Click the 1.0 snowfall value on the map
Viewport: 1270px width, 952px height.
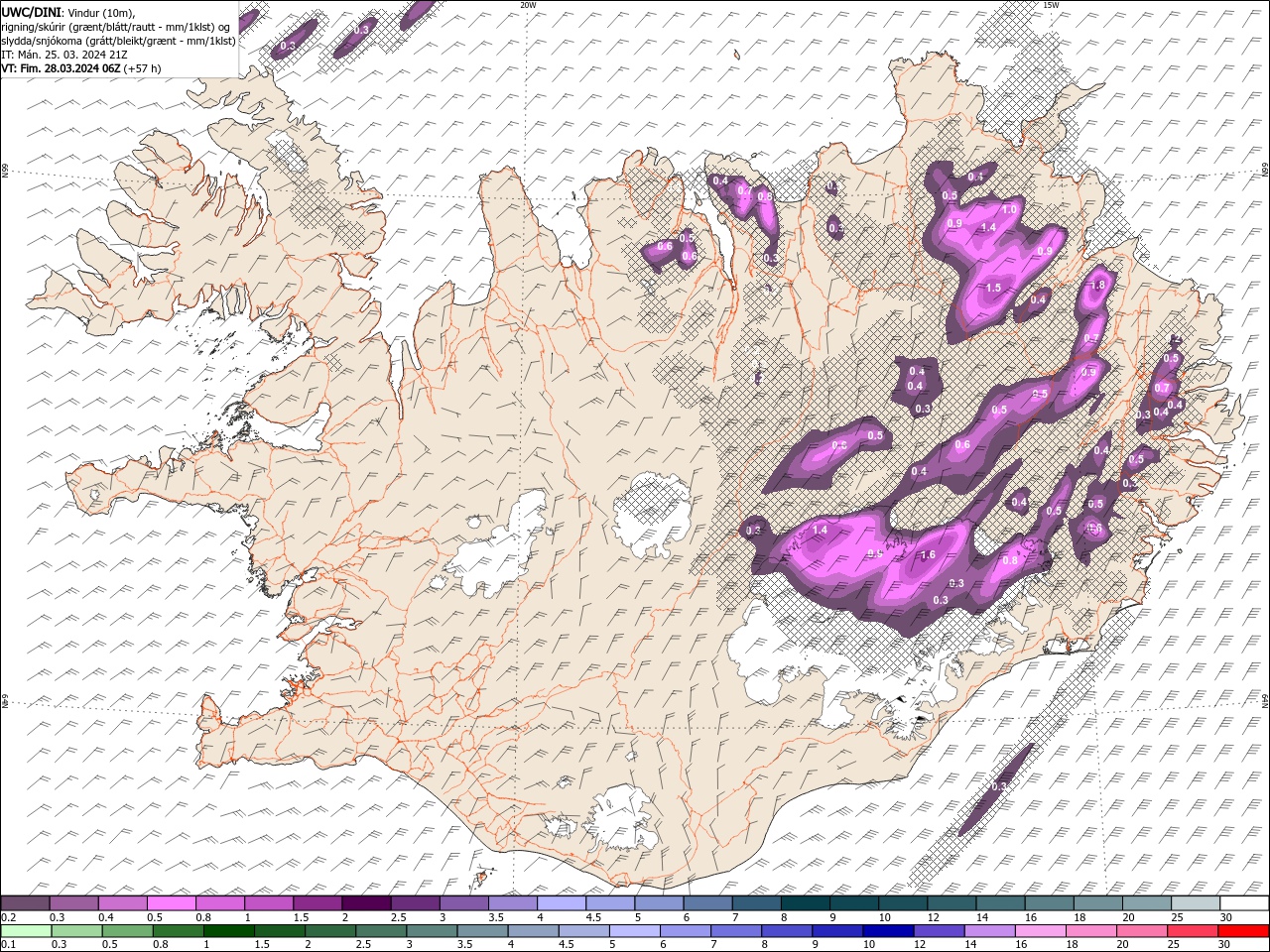tap(1009, 210)
